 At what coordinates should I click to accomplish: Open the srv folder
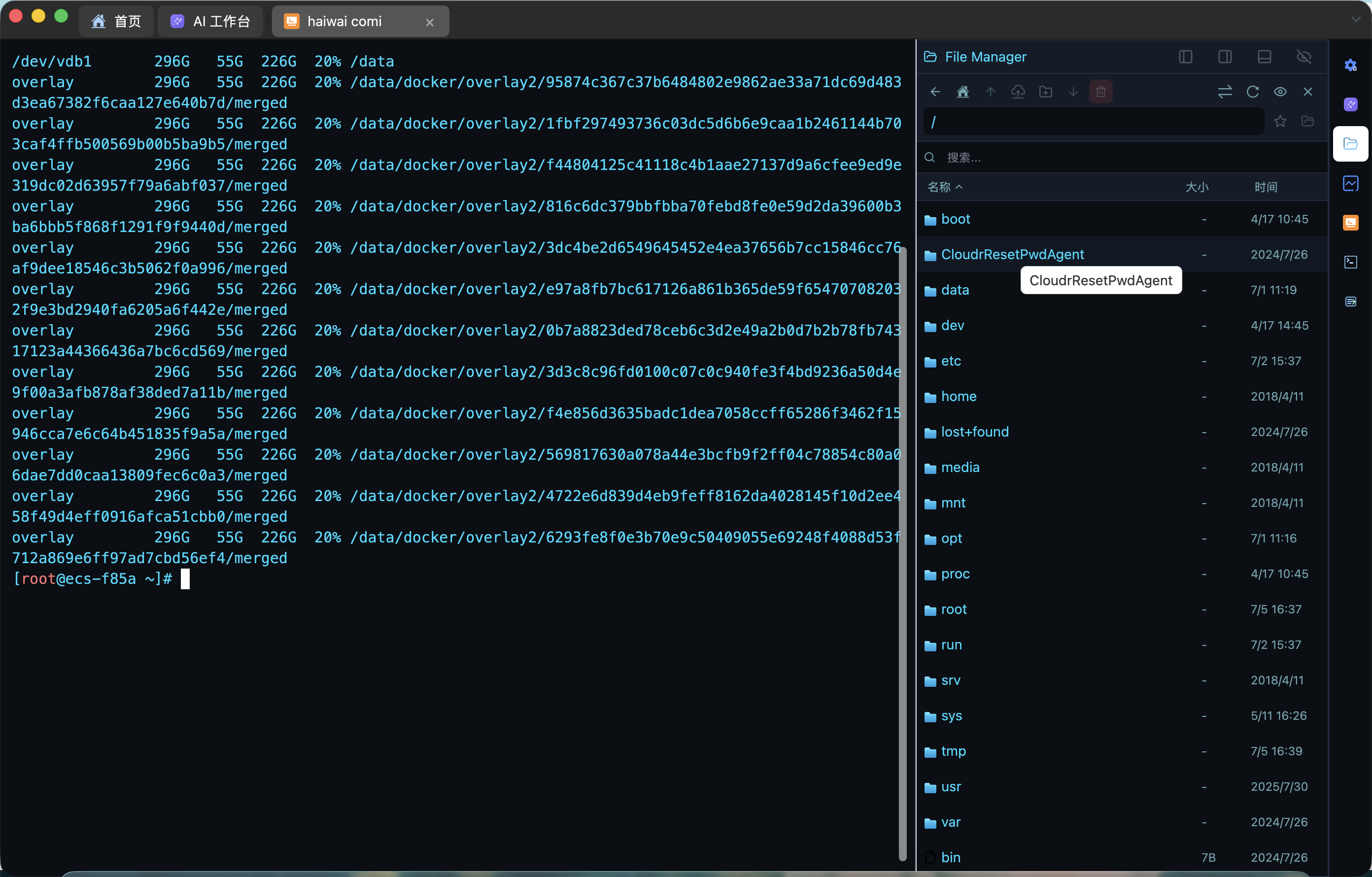pos(1123,680)
